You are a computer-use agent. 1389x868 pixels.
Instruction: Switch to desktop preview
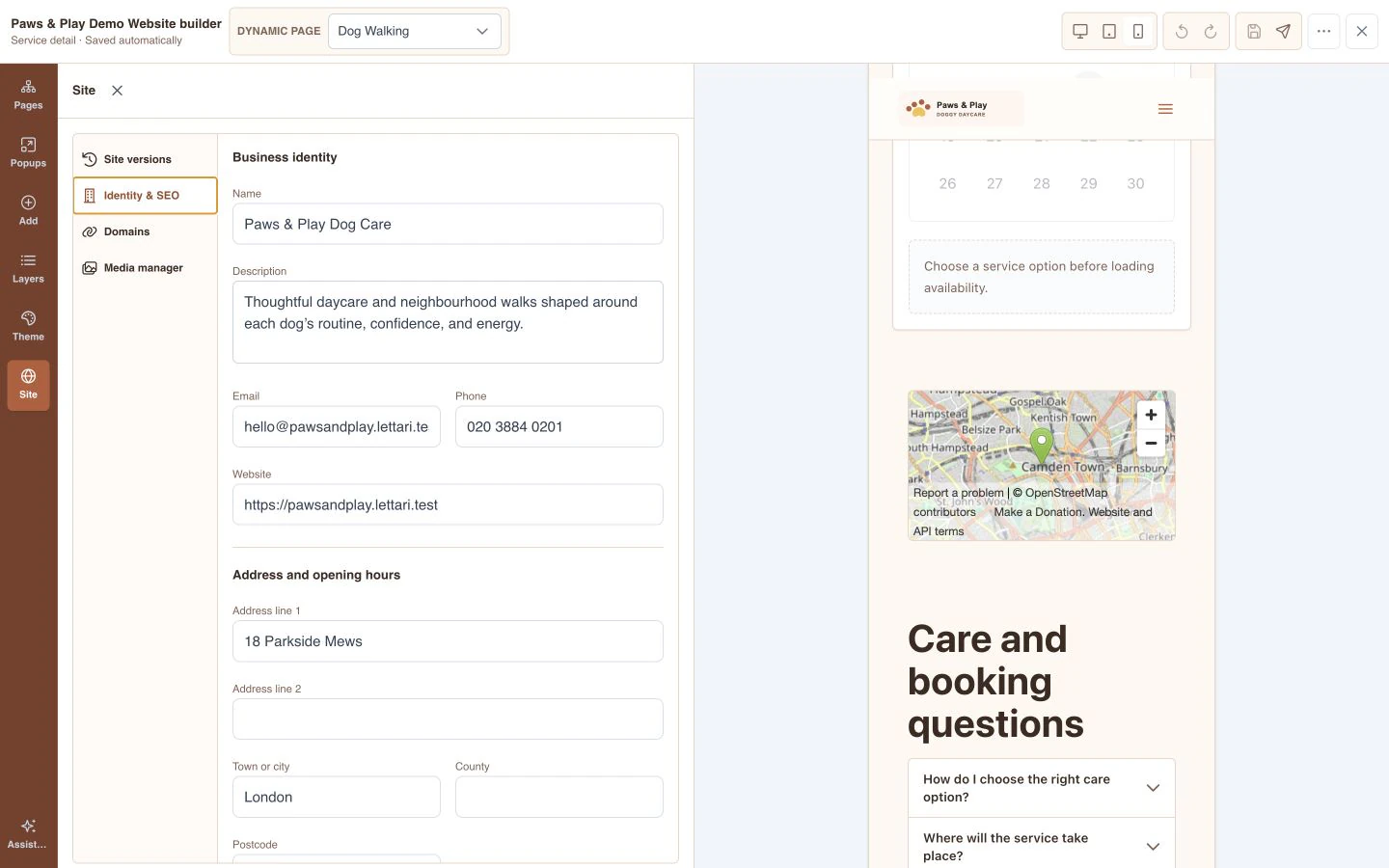(x=1080, y=31)
